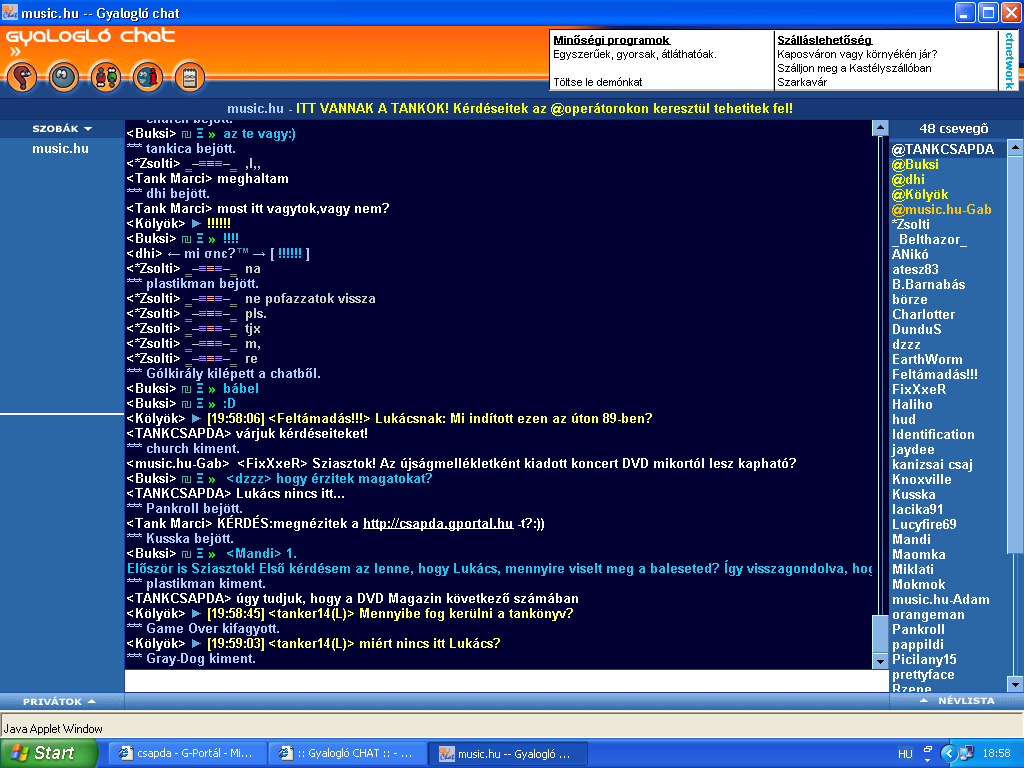This screenshot has height=768, width=1024.
Task: Open the Szálláslehetőség ad link
Action: [x=824, y=40]
